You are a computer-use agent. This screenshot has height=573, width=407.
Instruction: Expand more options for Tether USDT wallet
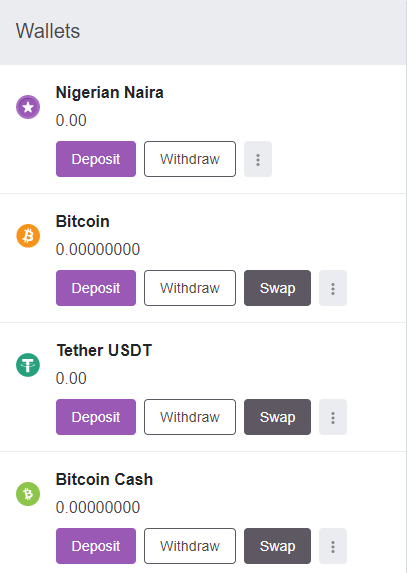point(333,417)
